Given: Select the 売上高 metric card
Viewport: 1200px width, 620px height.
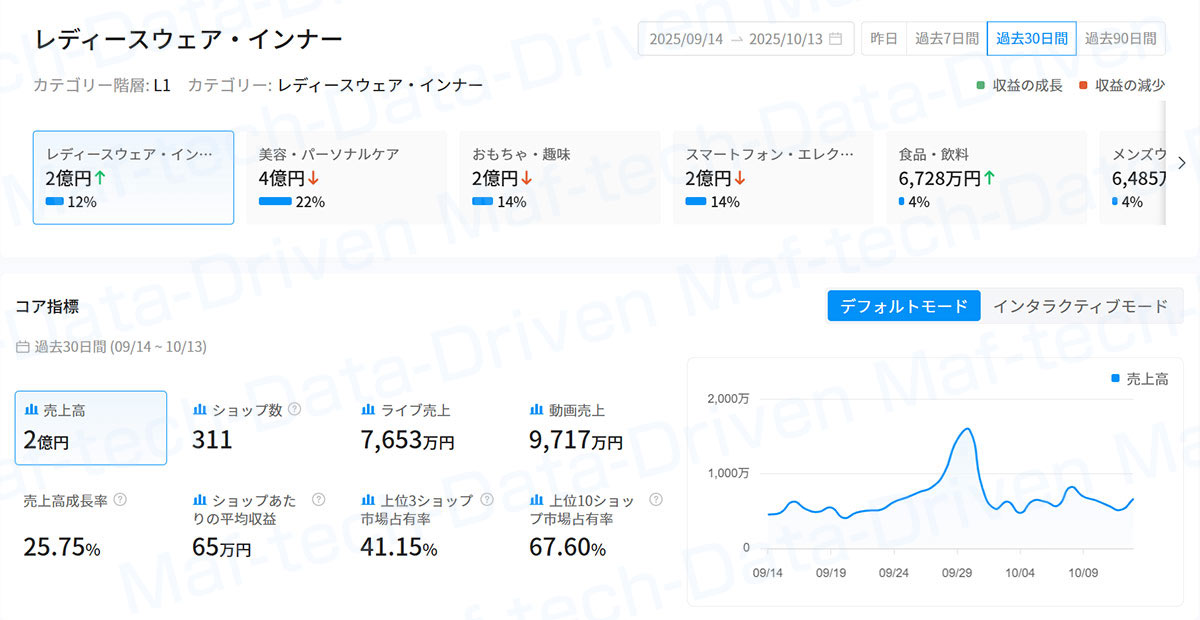Looking at the screenshot, I should click(x=91, y=428).
